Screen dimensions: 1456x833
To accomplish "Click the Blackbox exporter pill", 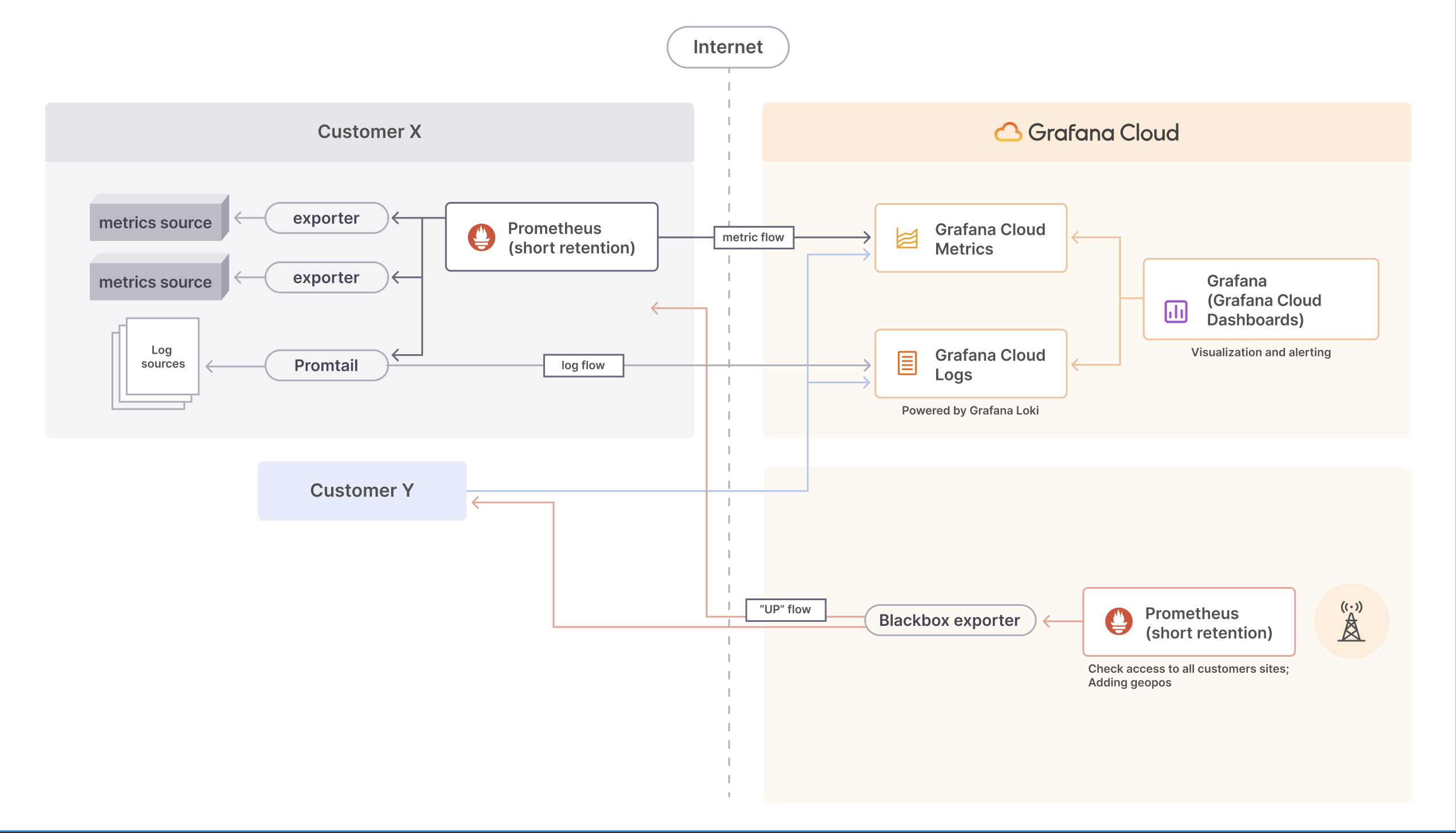I will [949, 620].
